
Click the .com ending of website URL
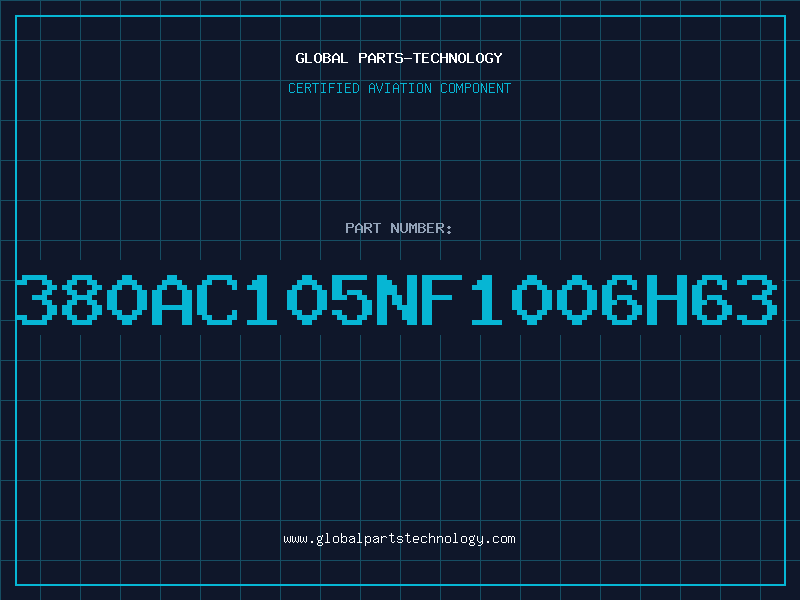click(499, 539)
